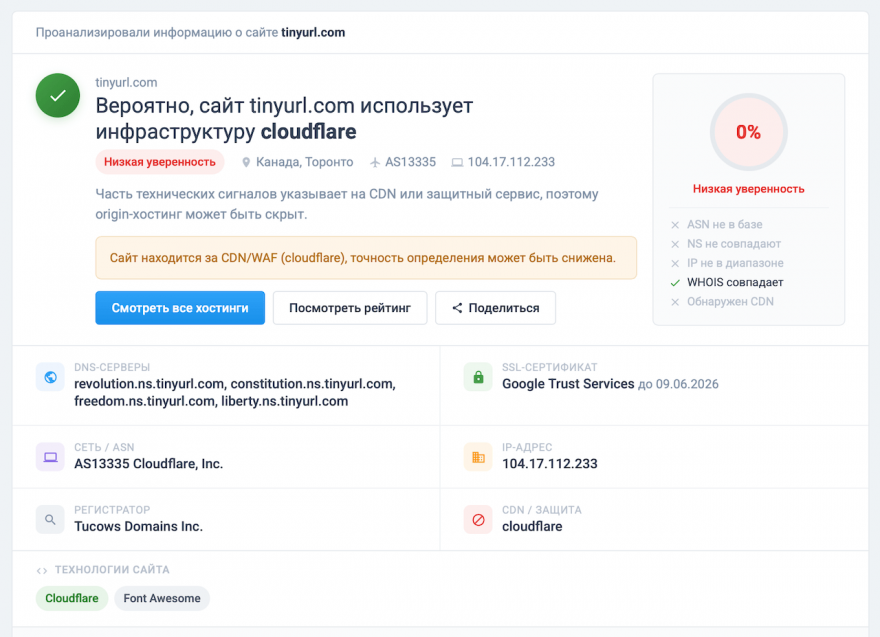The height and width of the screenshot is (637, 880).
Task: Click the X icon beside NS не совпадают
Action: coord(675,244)
